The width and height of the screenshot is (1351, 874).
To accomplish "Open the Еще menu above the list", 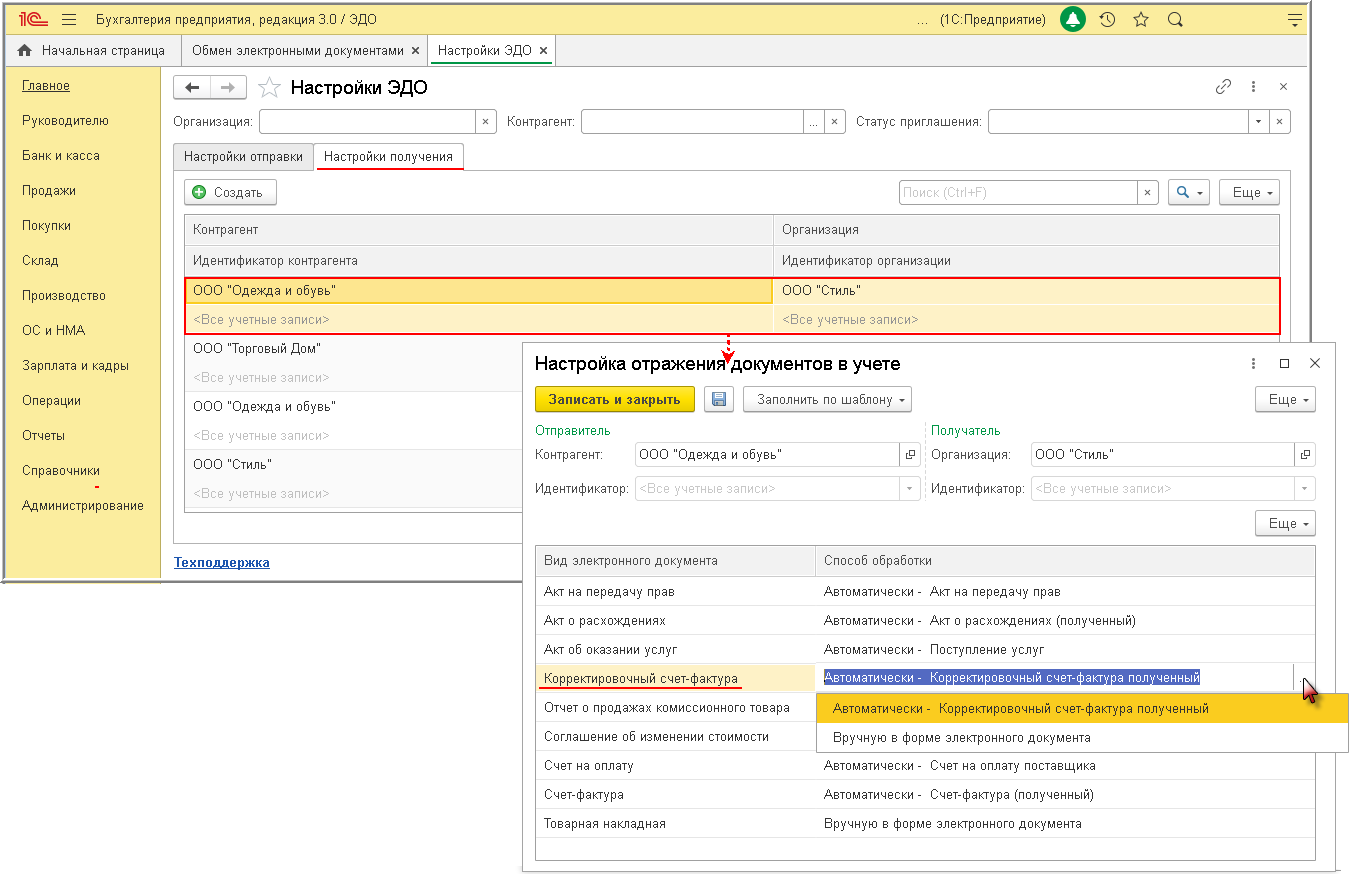I will coord(1249,192).
